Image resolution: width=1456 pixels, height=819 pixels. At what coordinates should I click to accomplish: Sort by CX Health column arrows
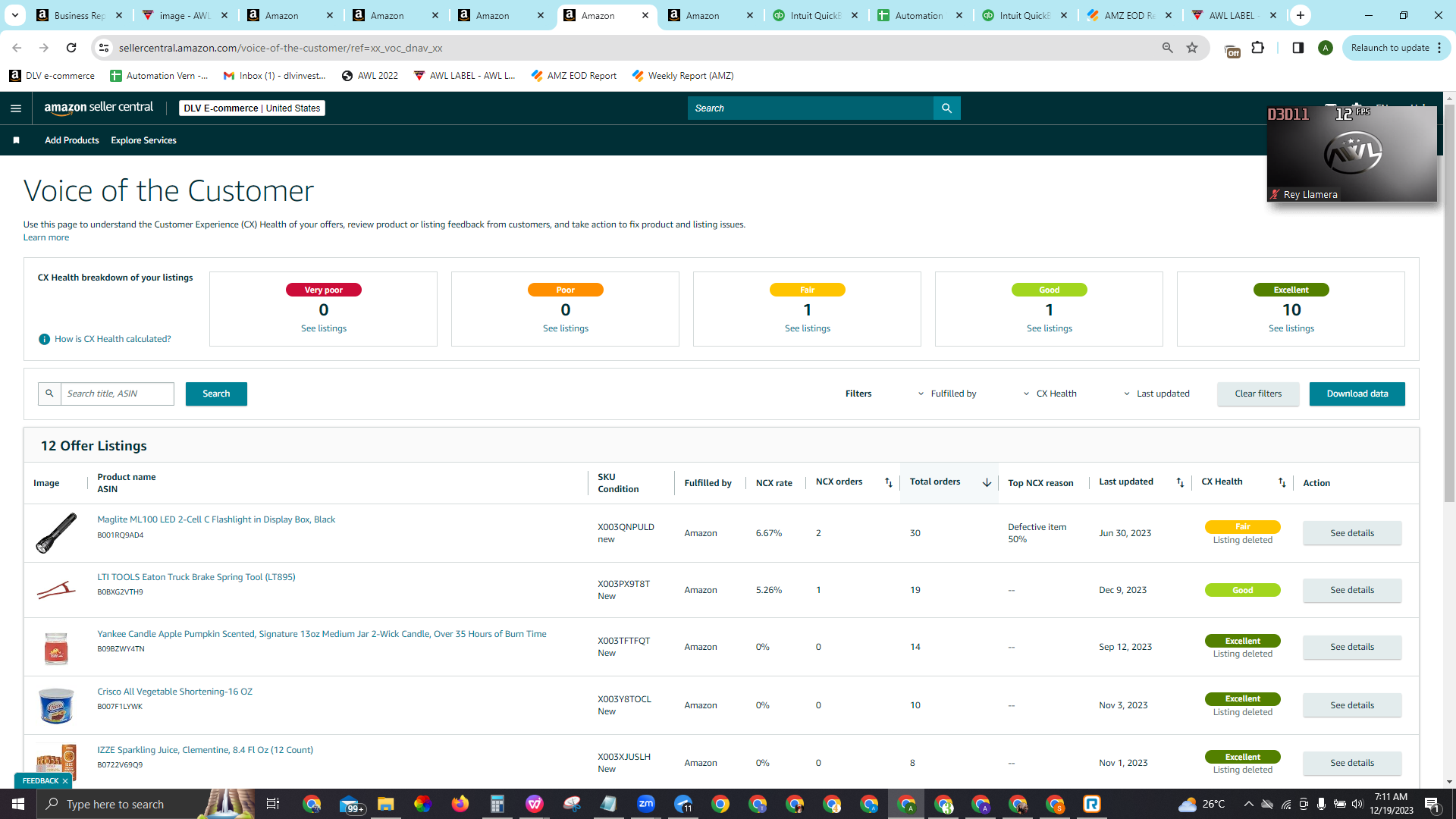point(1282,482)
